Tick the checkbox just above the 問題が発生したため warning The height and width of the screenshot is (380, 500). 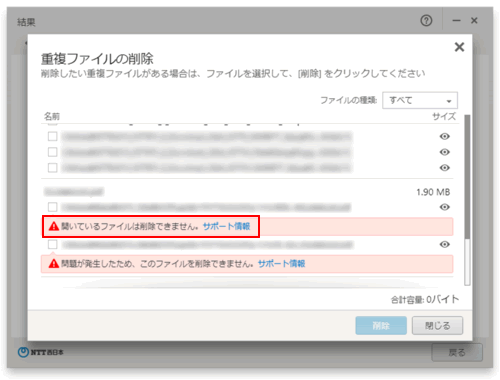52,244
